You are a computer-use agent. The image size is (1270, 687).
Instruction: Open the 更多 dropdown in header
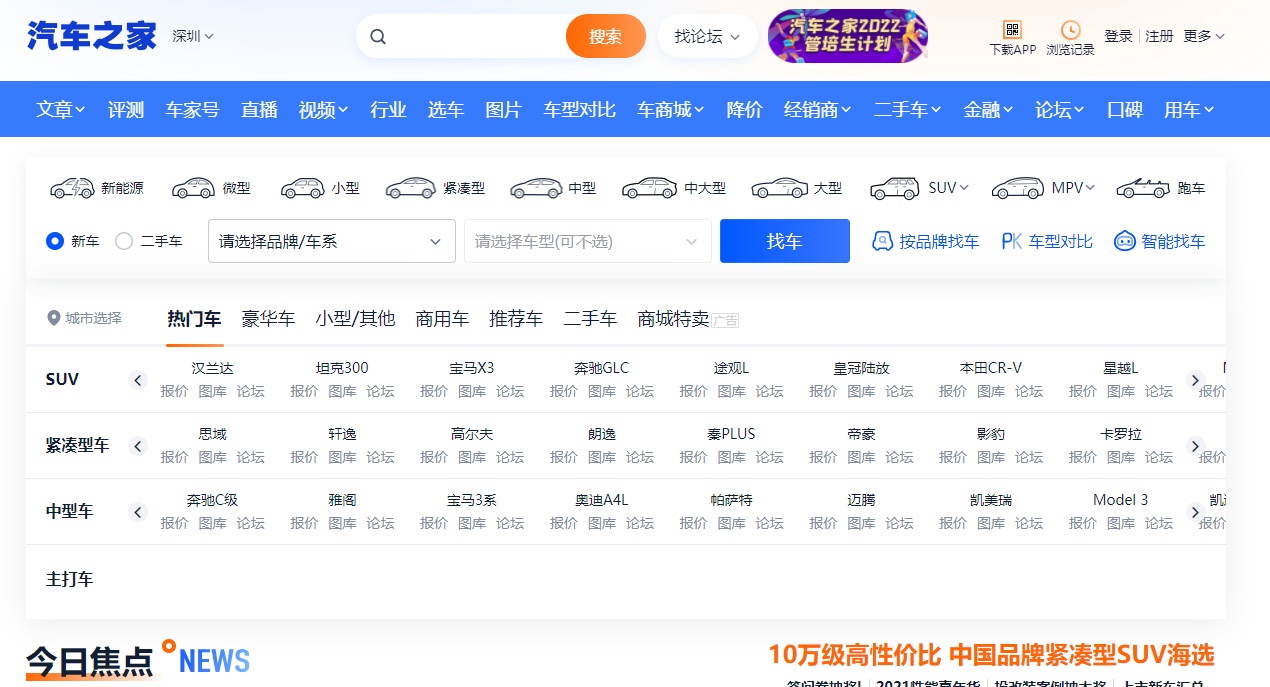1204,36
